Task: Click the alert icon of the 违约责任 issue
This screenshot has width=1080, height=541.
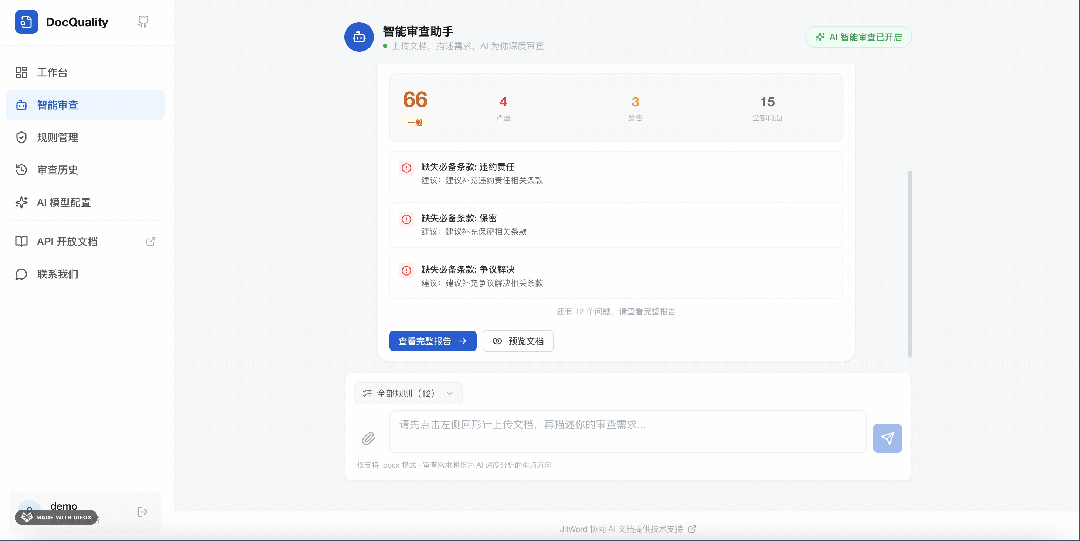Action: pyautogui.click(x=406, y=167)
